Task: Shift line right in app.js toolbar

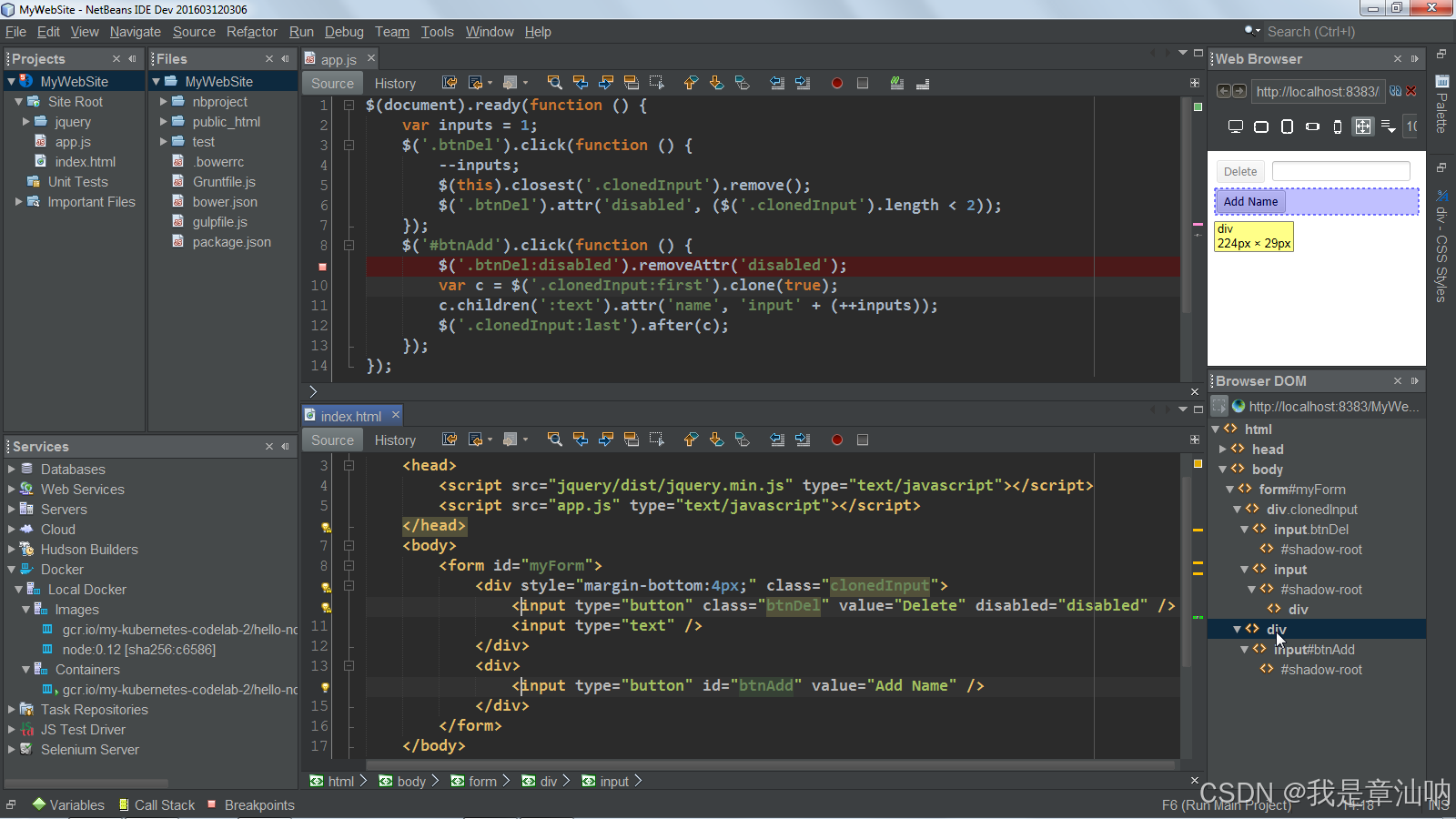Action: pyautogui.click(x=802, y=83)
